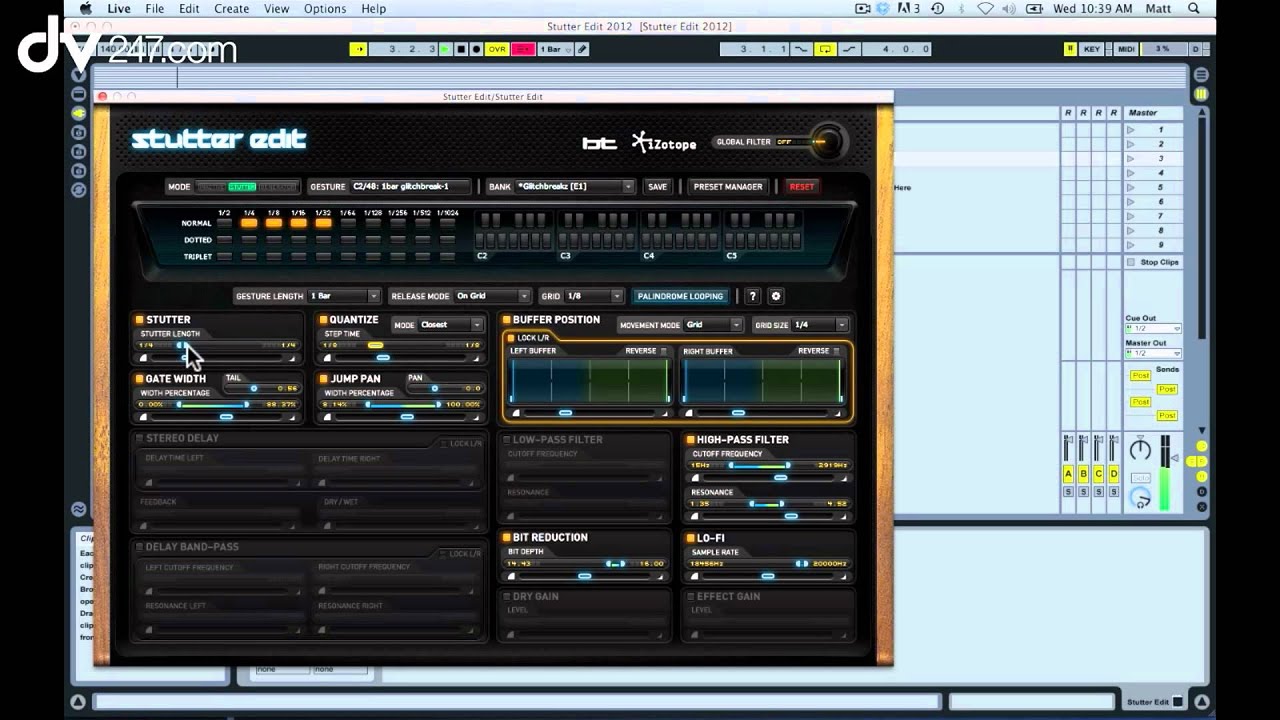The height and width of the screenshot is (720, 1280).
Task: Open the Movement Mode Grid dropdown
Action: pos(713,325)
